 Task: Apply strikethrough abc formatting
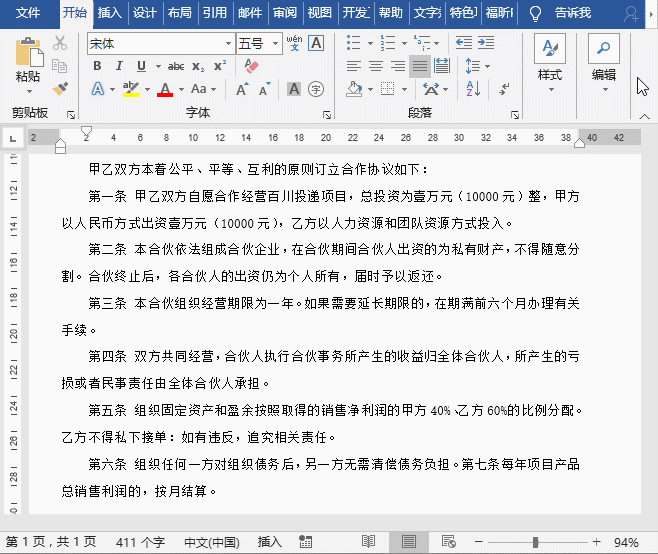[x=176, y=66]
